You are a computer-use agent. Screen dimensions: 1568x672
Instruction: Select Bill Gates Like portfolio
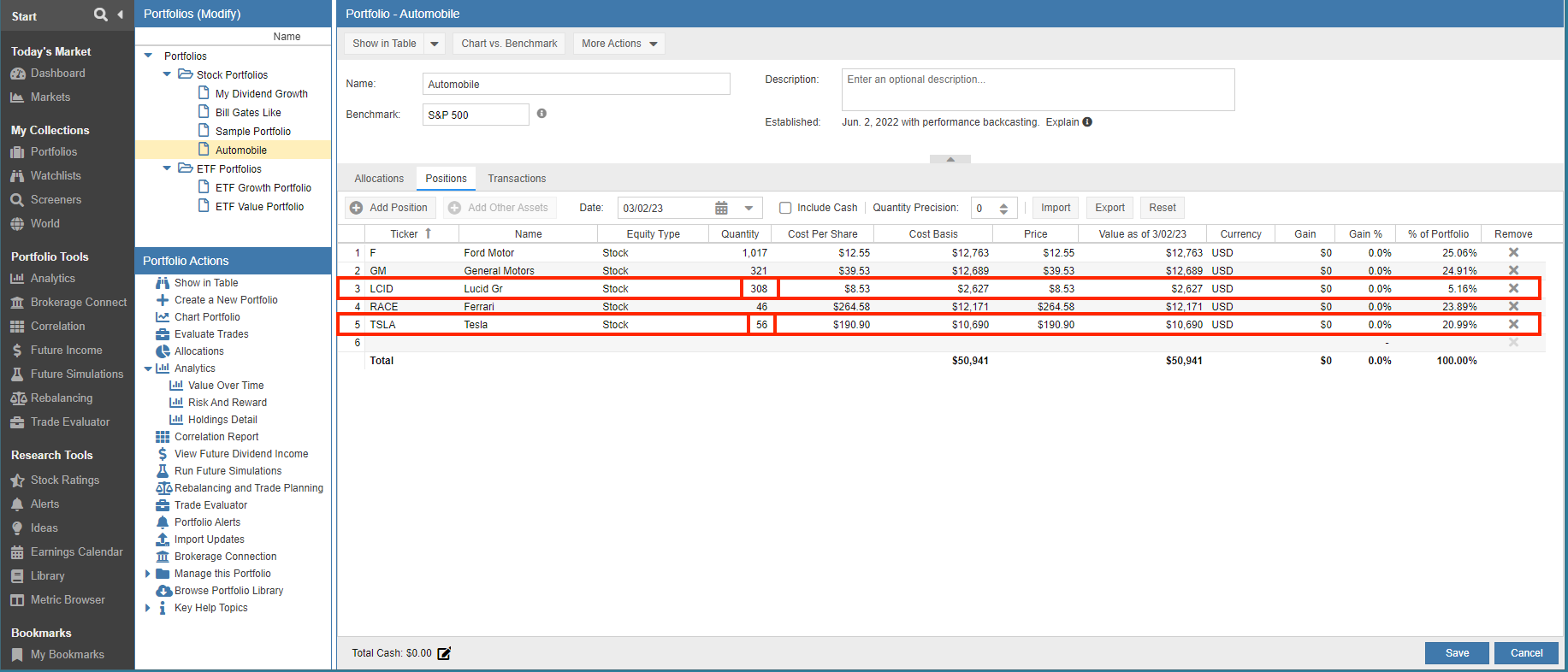tap(248, 112)
